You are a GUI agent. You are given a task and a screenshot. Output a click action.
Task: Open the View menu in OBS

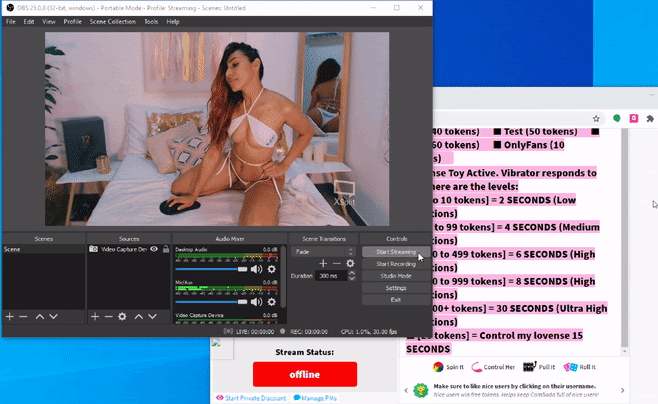49,22
